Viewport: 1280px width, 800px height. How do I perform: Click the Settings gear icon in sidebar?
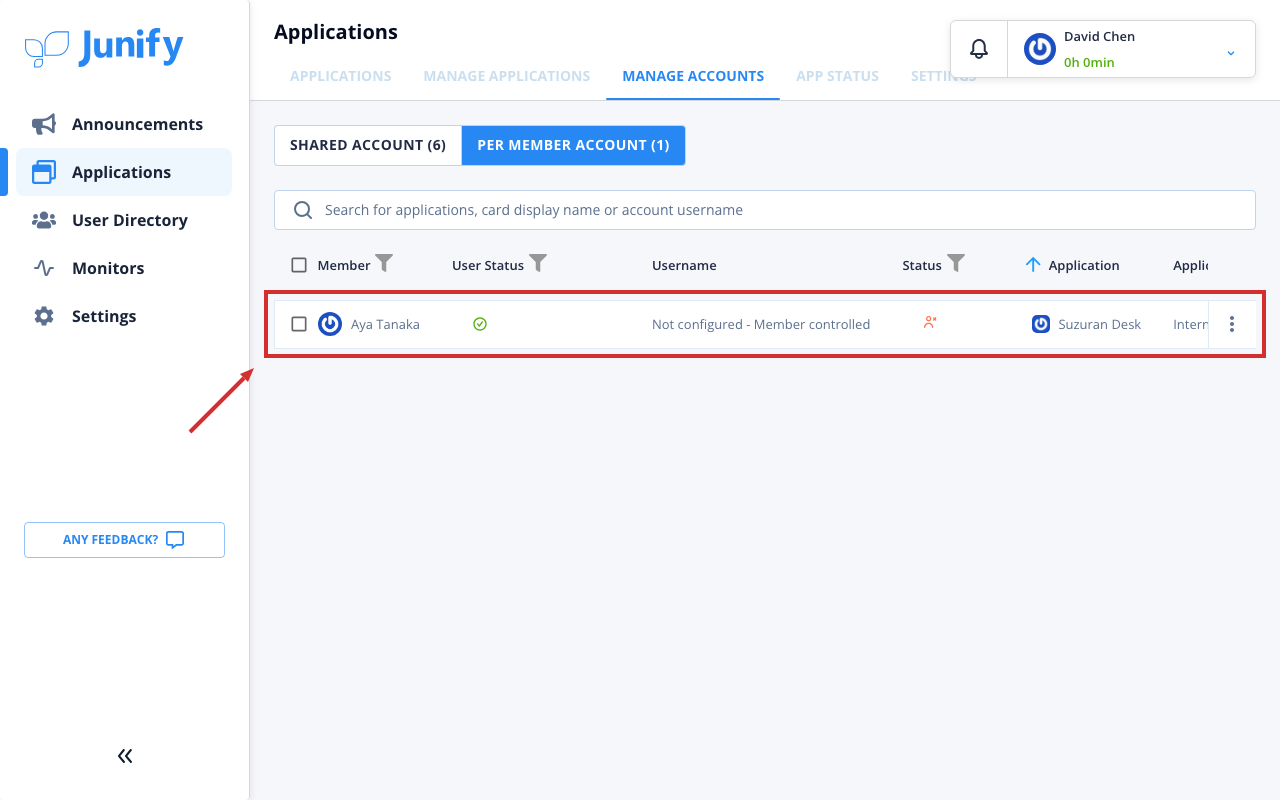(x=44, y=316)
